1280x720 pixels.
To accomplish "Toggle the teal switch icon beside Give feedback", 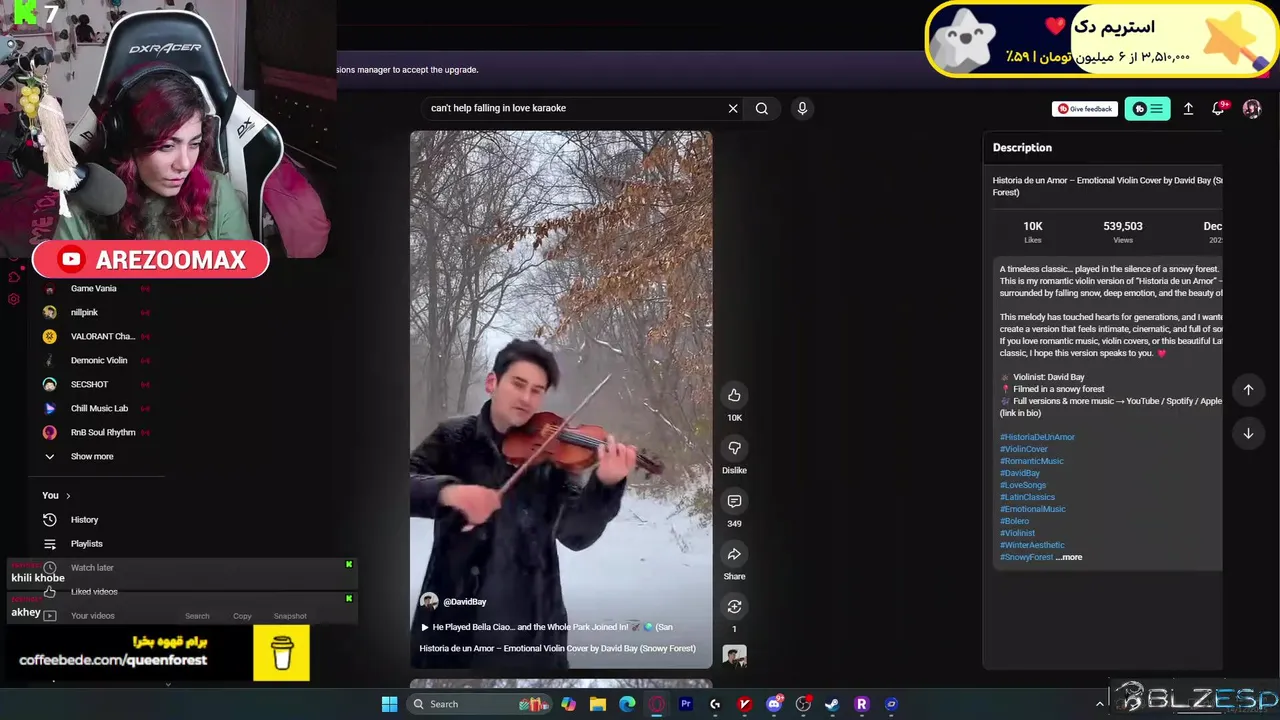I will (1147, 109).
